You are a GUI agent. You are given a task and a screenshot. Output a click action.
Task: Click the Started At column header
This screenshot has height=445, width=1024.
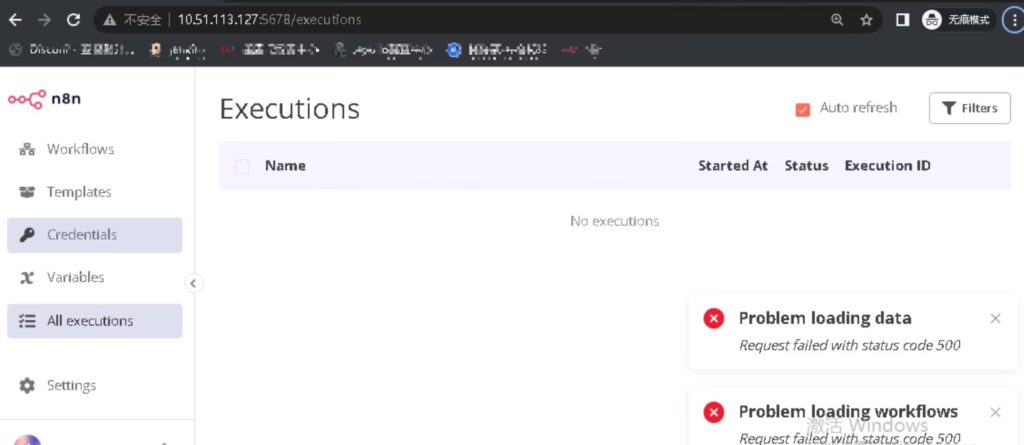732,166
